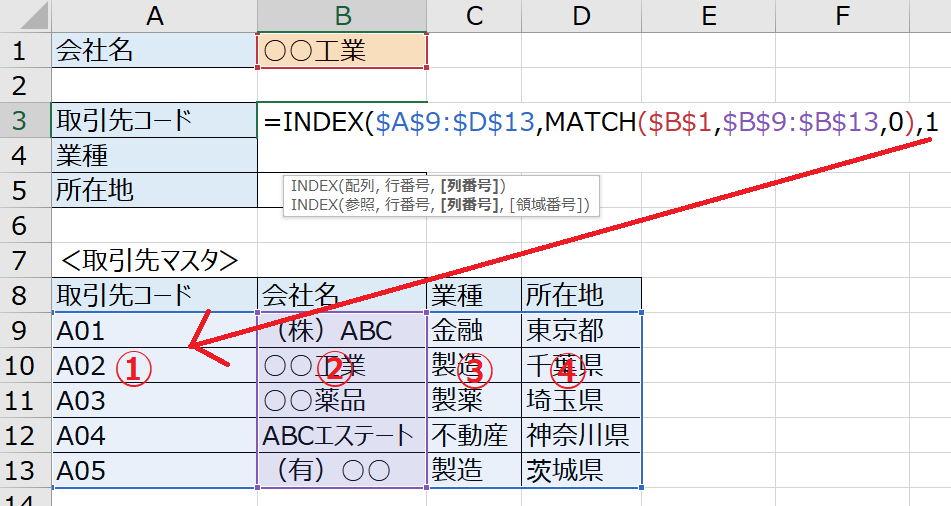
Task: Click cell ABCエステート
Action: tap(342, 436)
